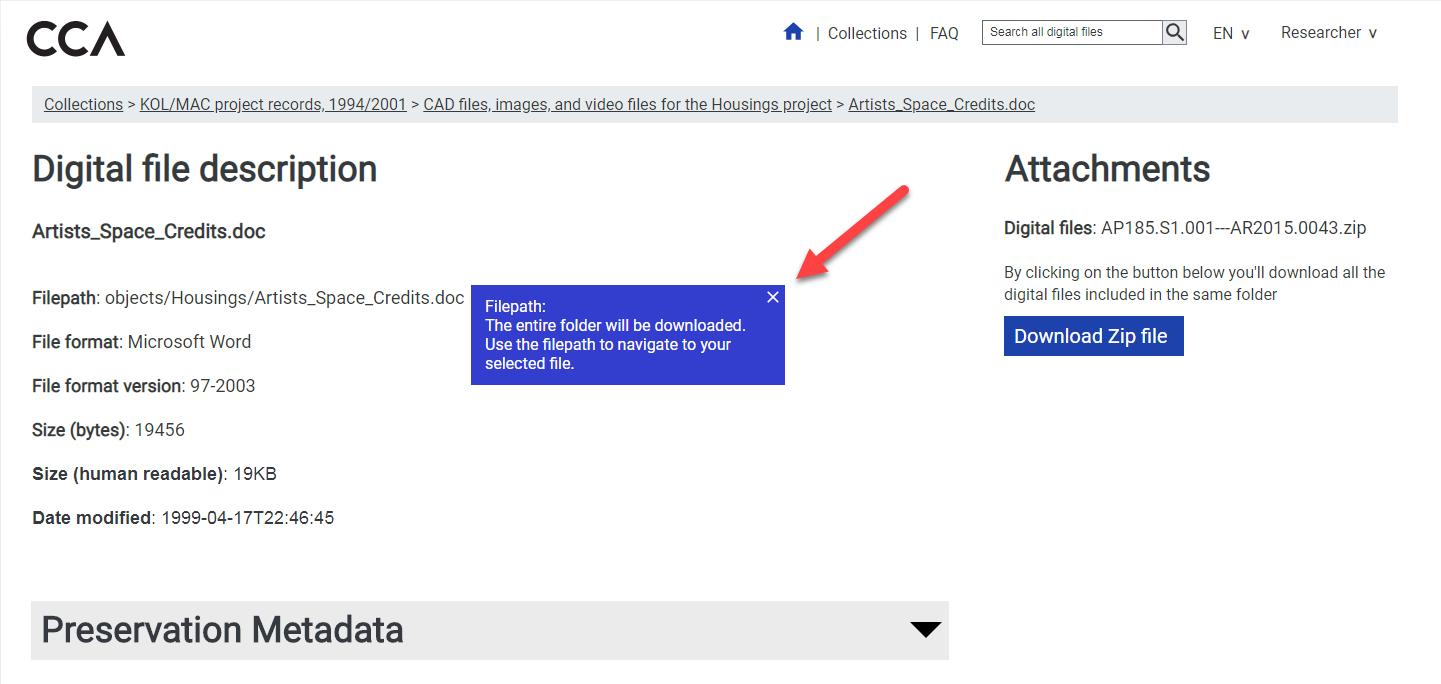This screenshot has height=684, width=1441.
Task: Click Artists_Space_Credits.doc breadcrumb link
Action: tap(942, 104)
